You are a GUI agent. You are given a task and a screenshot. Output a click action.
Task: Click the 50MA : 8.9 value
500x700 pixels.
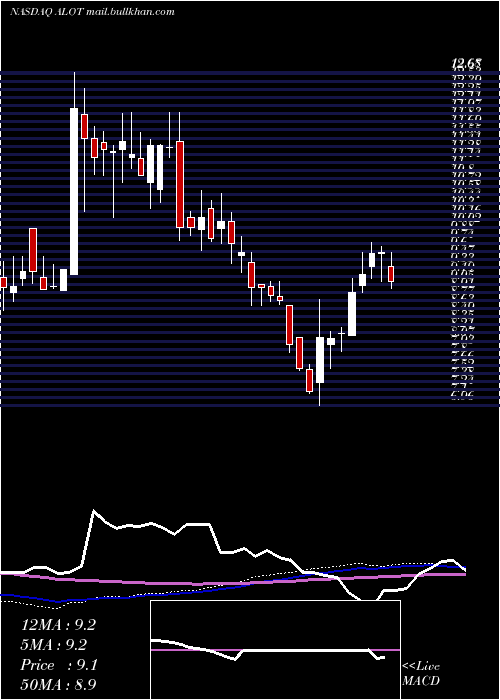(58, 684)
